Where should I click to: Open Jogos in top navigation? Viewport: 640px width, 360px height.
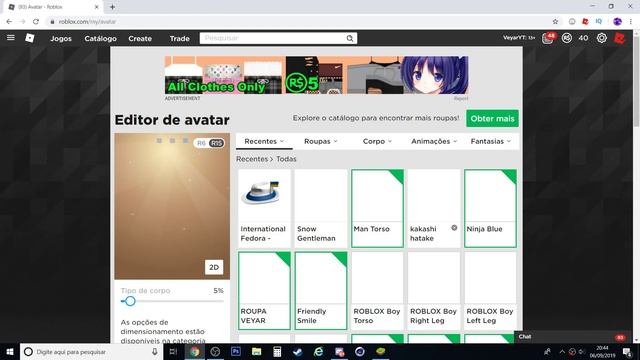[x=61, y=38]
